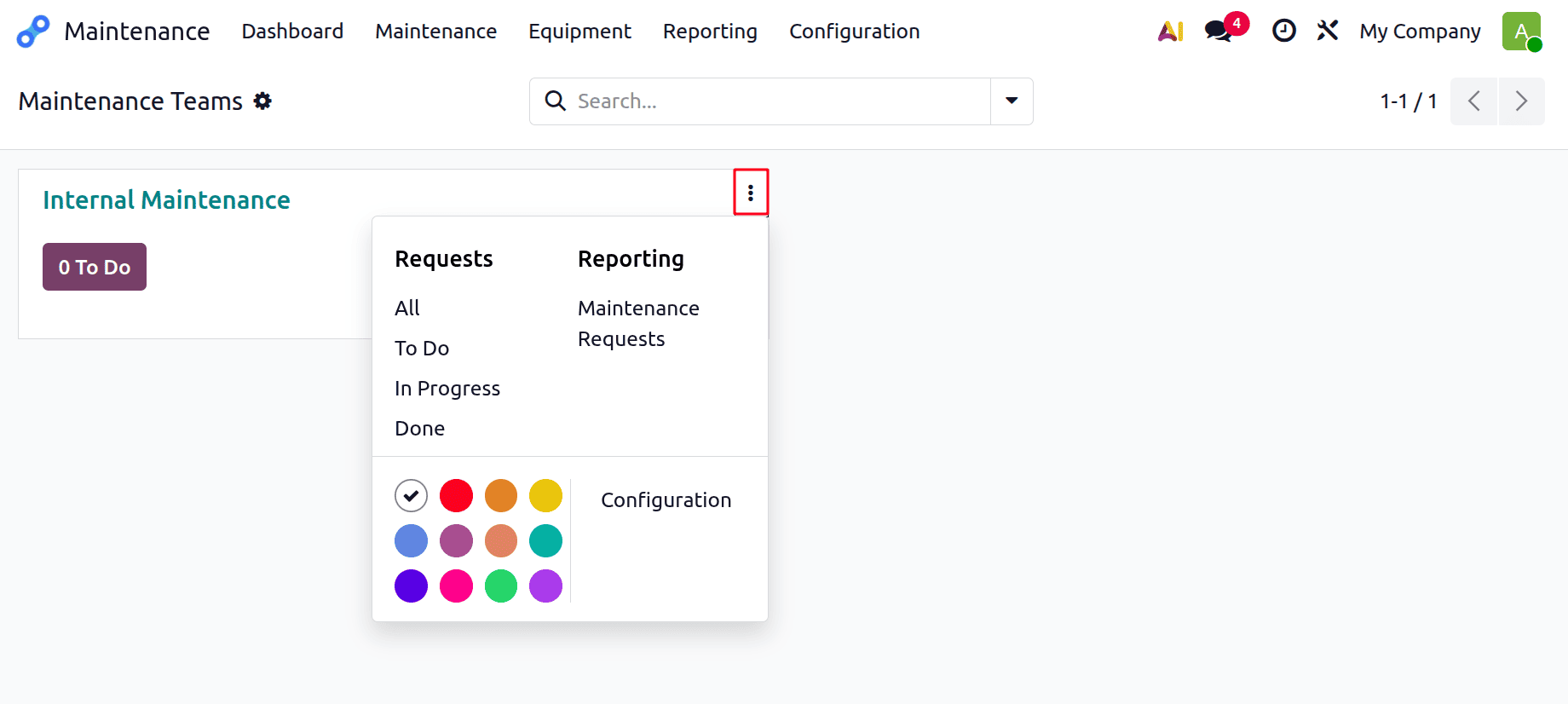Open the Configuration top menu

coord(854,32)
